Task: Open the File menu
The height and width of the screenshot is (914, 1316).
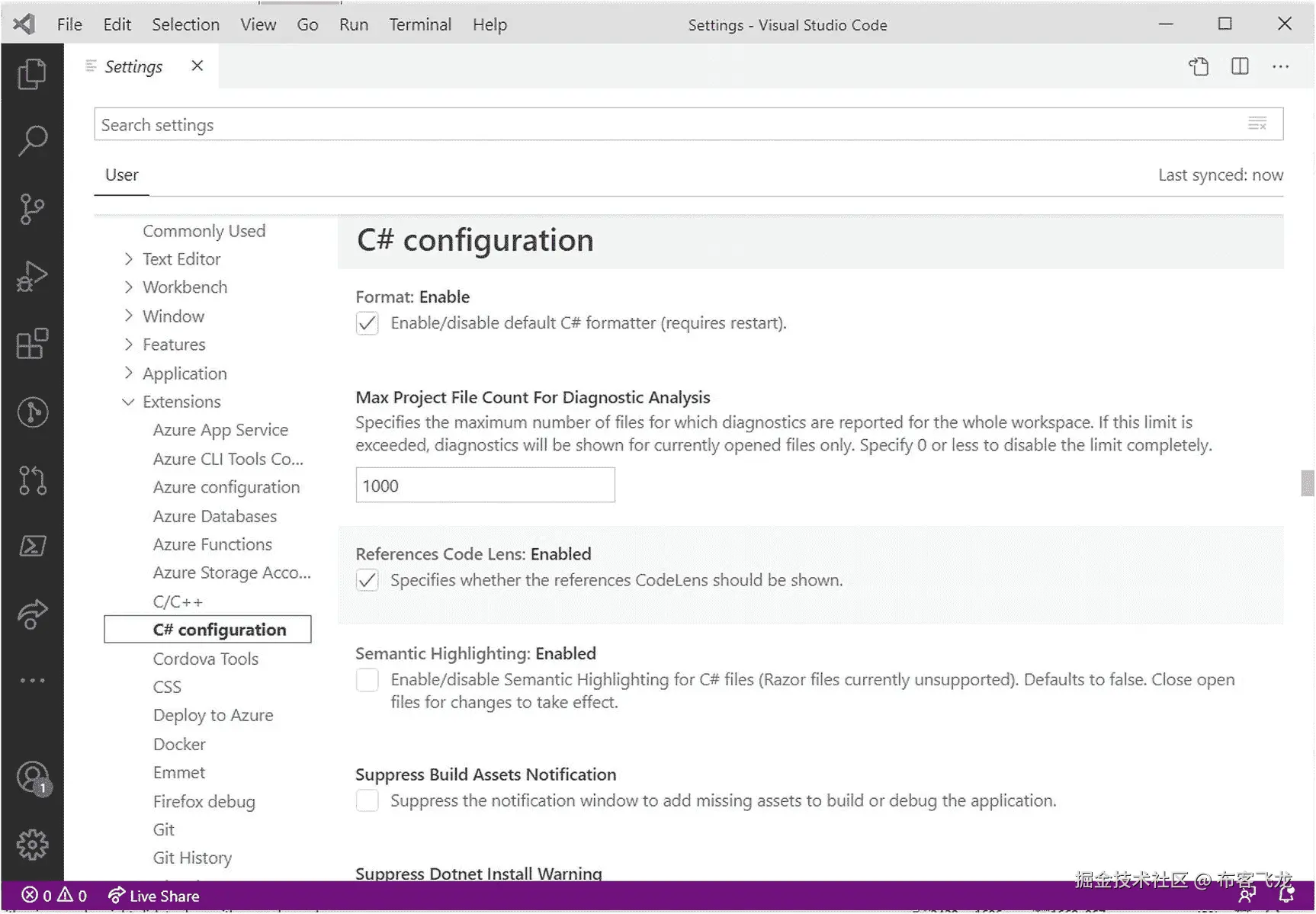Action: click(x=69, y=24)
